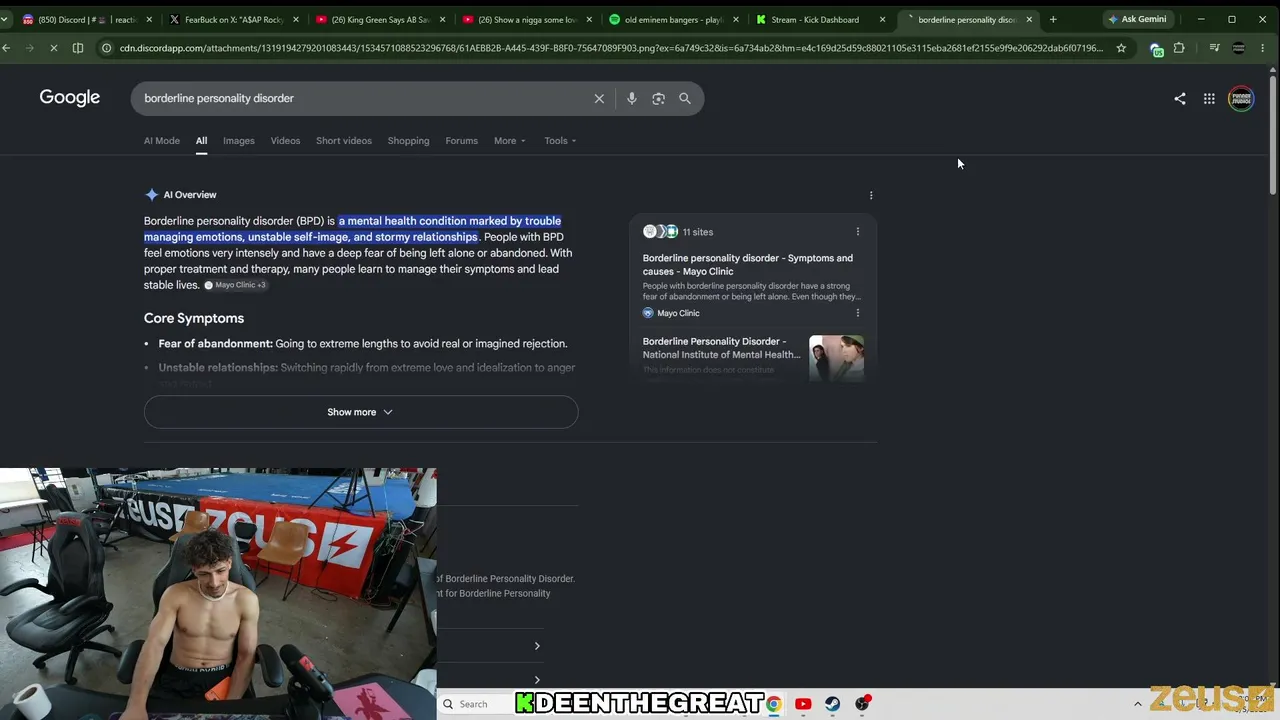
Task: Click the Windows taskbar Search box
Action: tap(477, 704)
